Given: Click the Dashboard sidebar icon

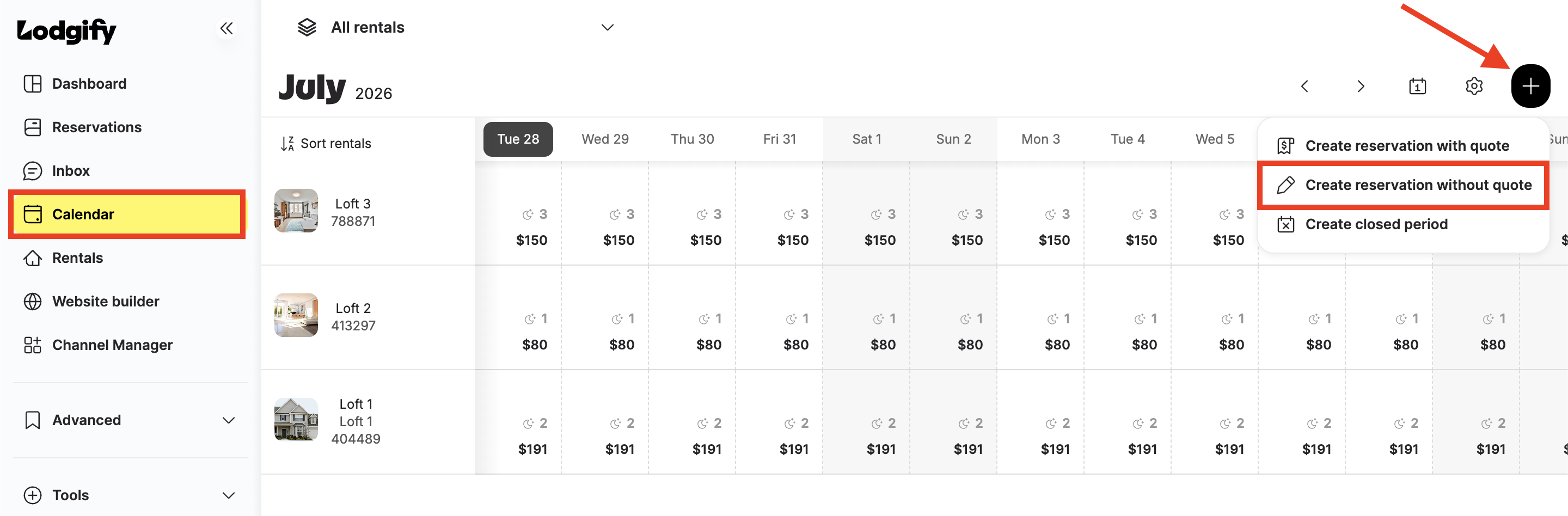Looking at the screenshot, I should 32,83.
